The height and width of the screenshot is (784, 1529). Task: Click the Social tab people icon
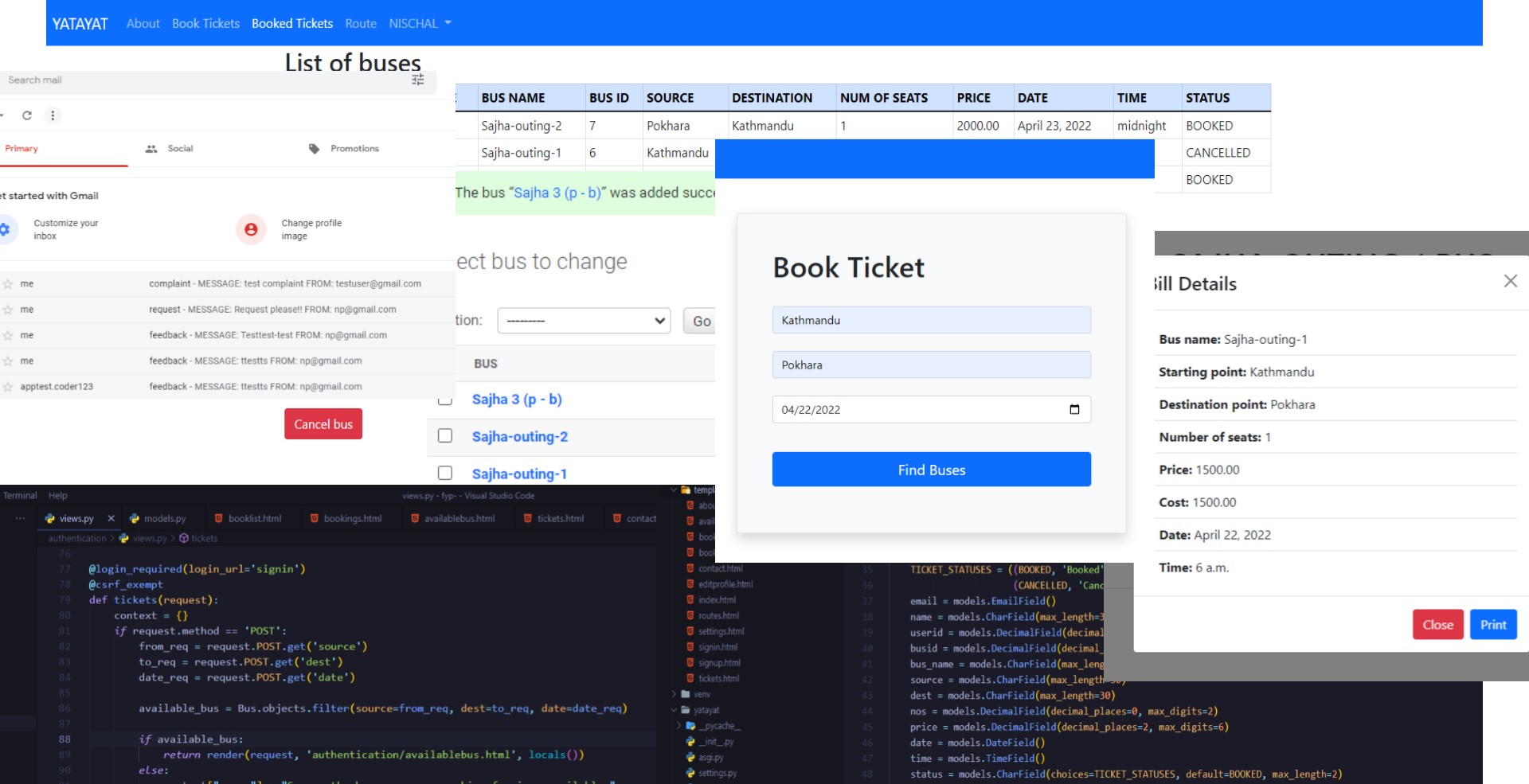point(151,149)
